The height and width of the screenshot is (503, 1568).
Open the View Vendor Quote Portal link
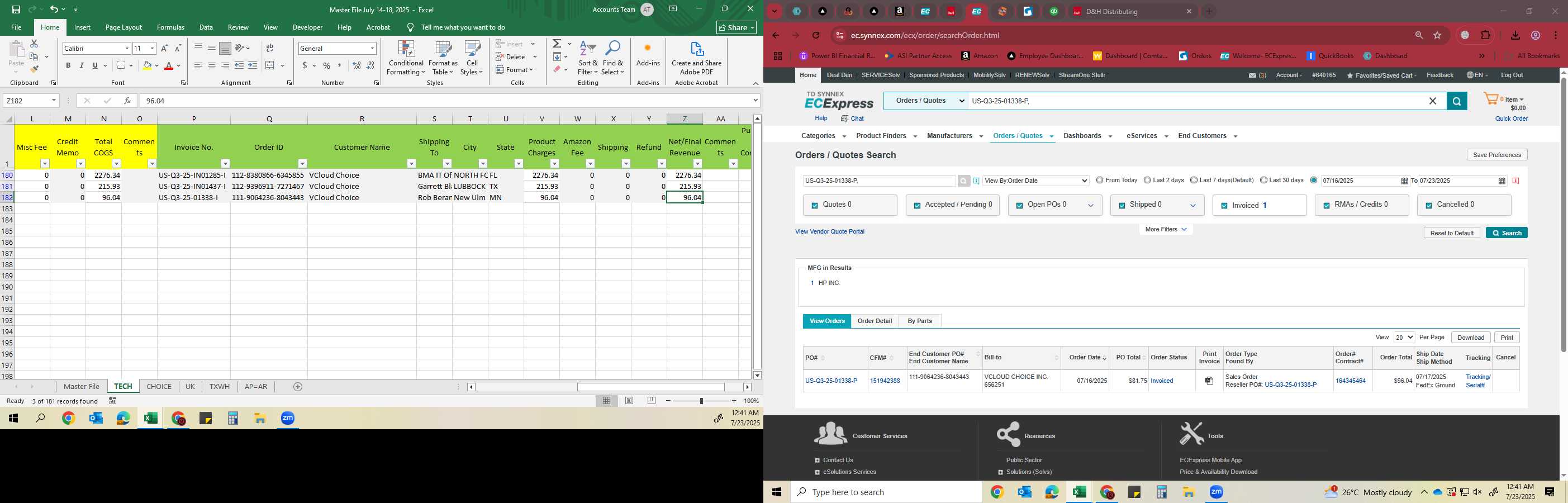pyautogui.click(x=830, y=231)
